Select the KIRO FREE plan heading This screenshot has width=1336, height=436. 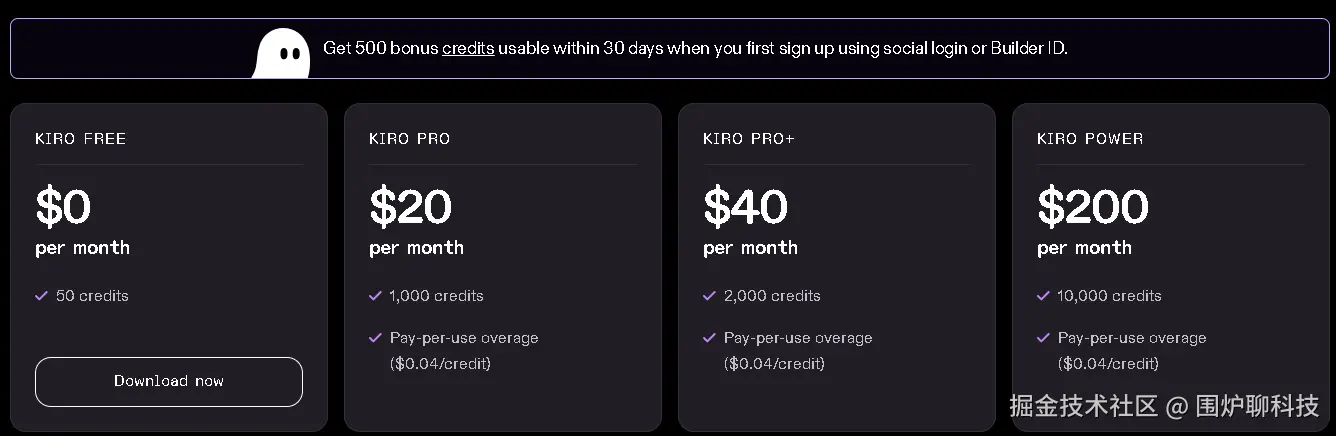pos(81,139)
